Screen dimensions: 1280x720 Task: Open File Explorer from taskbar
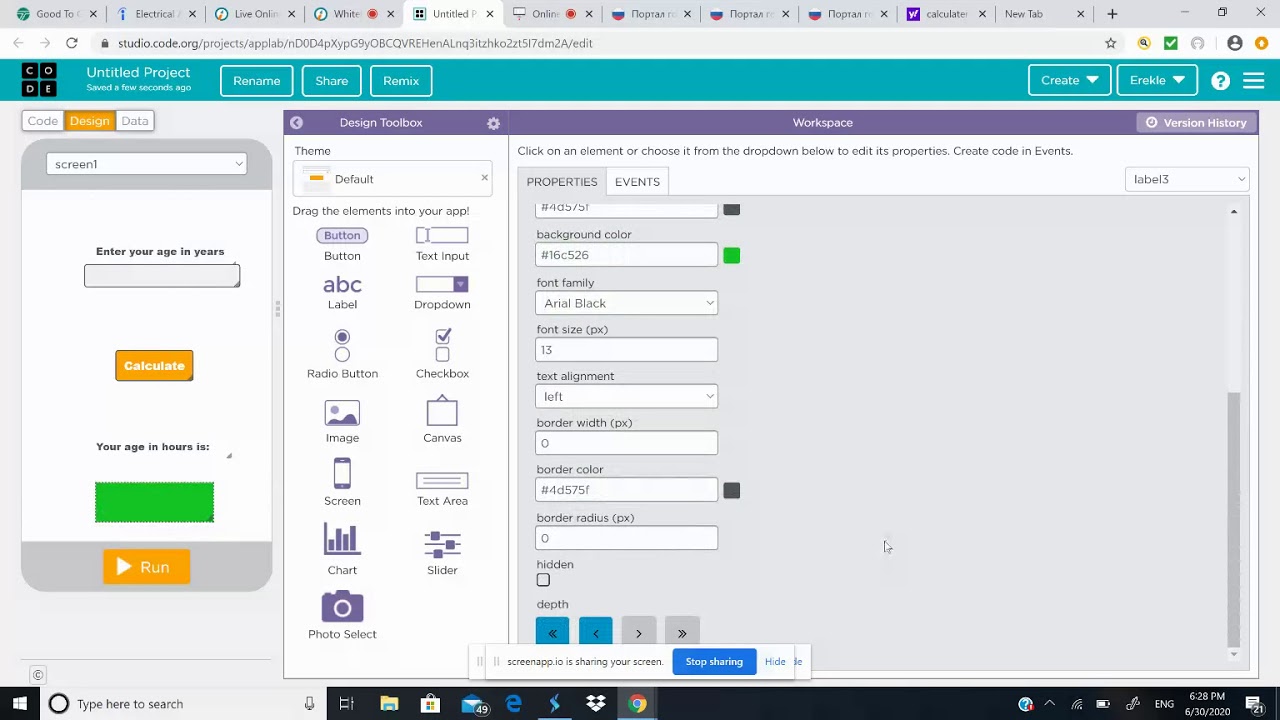coord(389,704)
